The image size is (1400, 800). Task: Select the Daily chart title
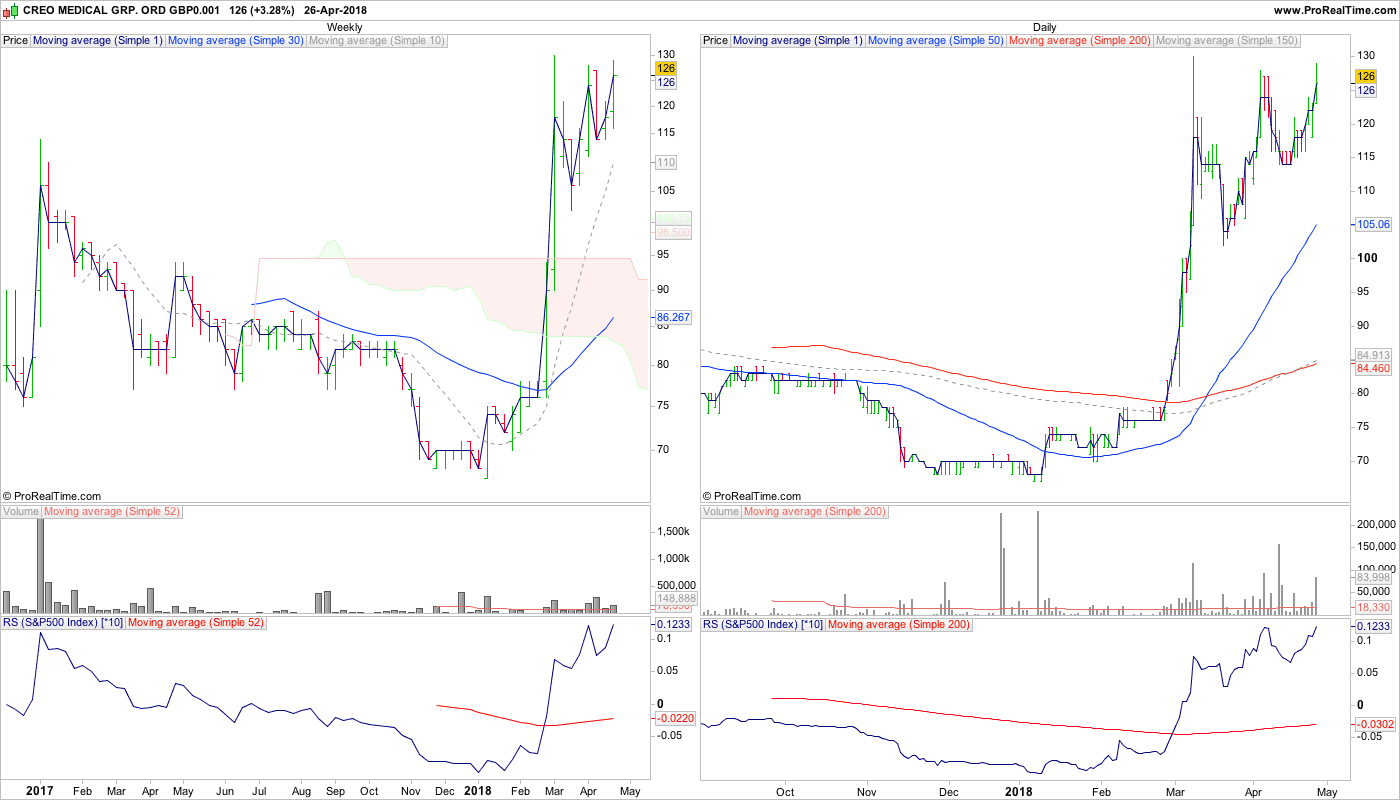click(1045, 27)
